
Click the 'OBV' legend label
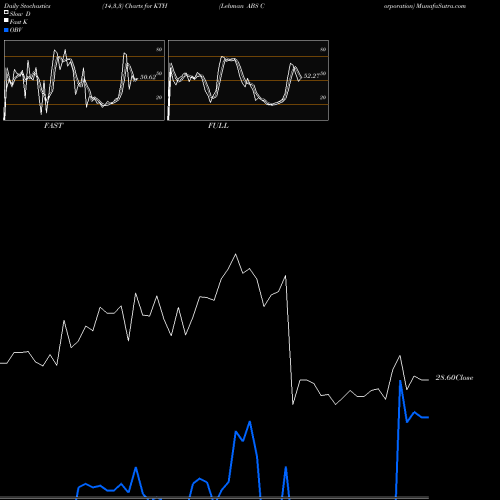pyautogui.click(x=16, y=30)
